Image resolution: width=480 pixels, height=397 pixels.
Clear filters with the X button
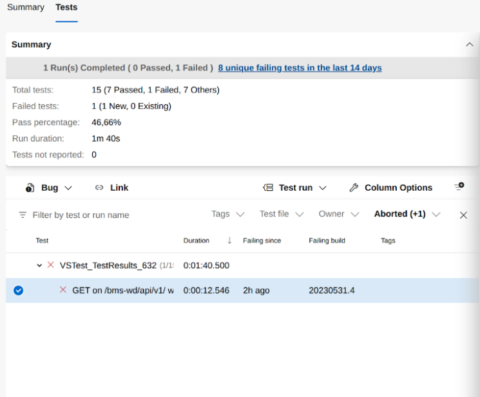[463, 215]
